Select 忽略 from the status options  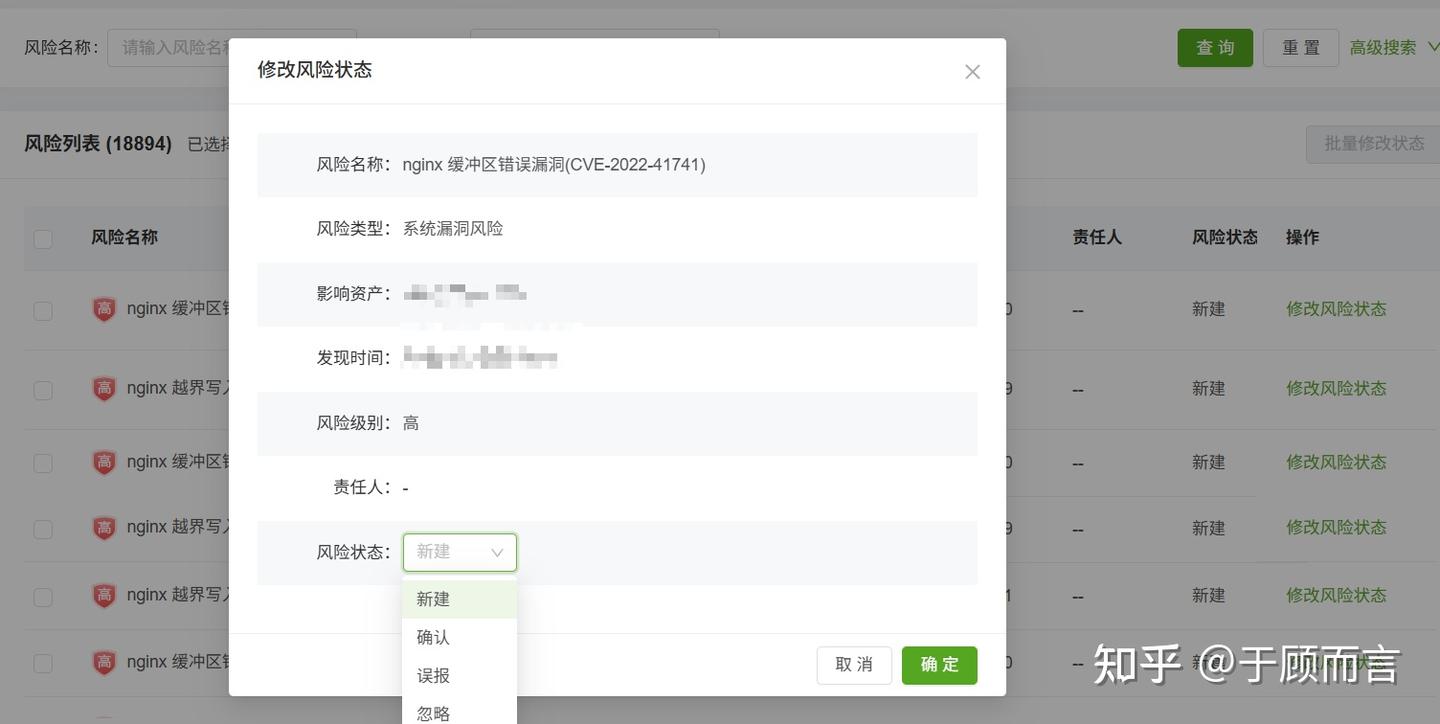(x=460, y=713)
